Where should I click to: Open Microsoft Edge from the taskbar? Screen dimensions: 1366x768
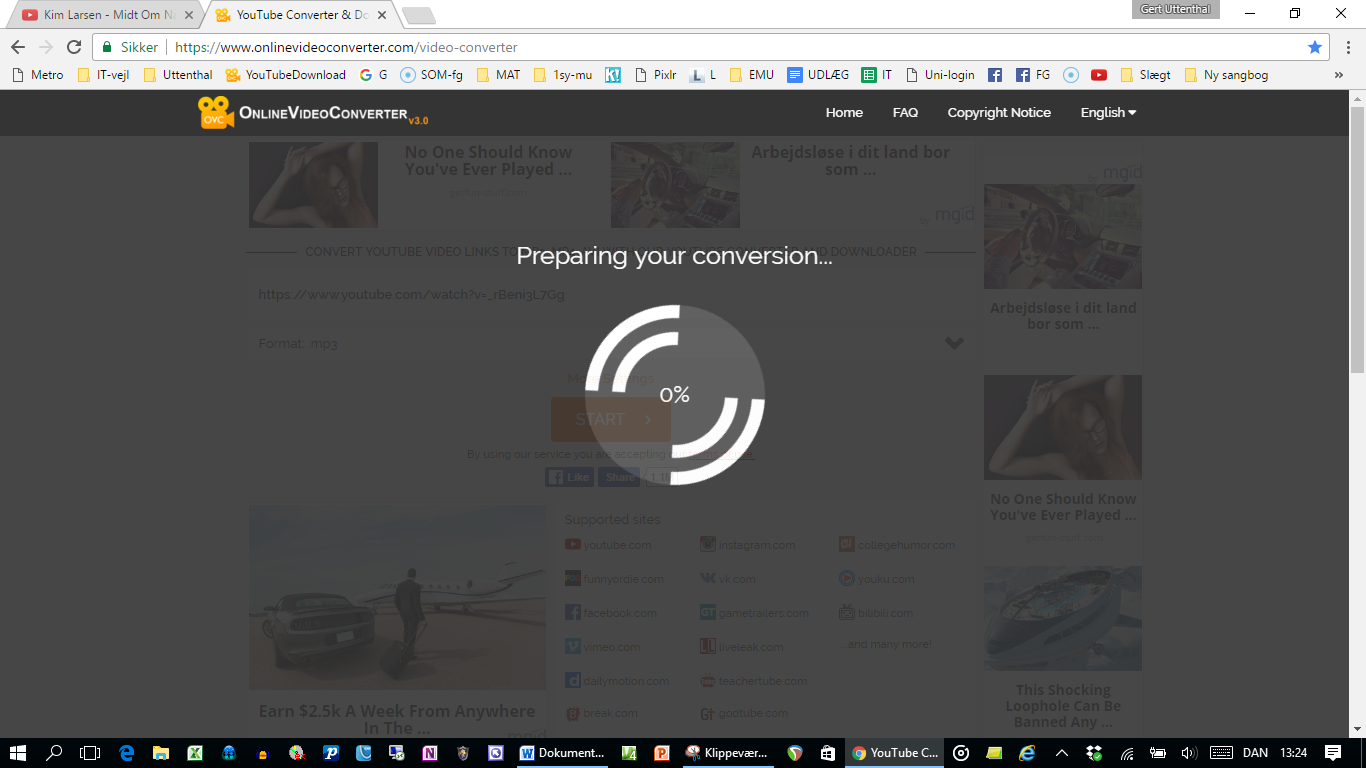click(127, 753)
